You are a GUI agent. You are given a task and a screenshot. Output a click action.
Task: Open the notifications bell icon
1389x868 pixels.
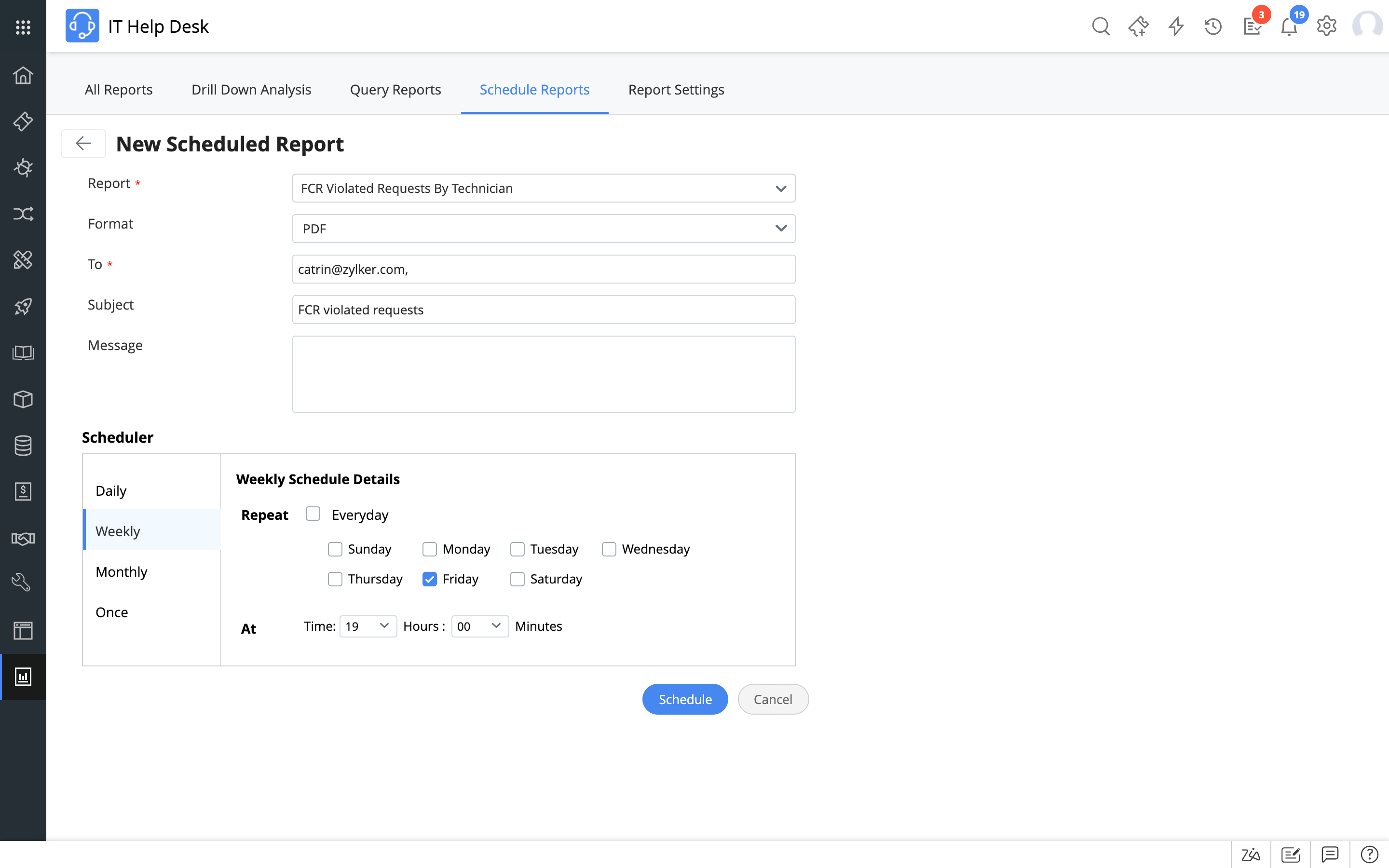(x=1289, y=27)
